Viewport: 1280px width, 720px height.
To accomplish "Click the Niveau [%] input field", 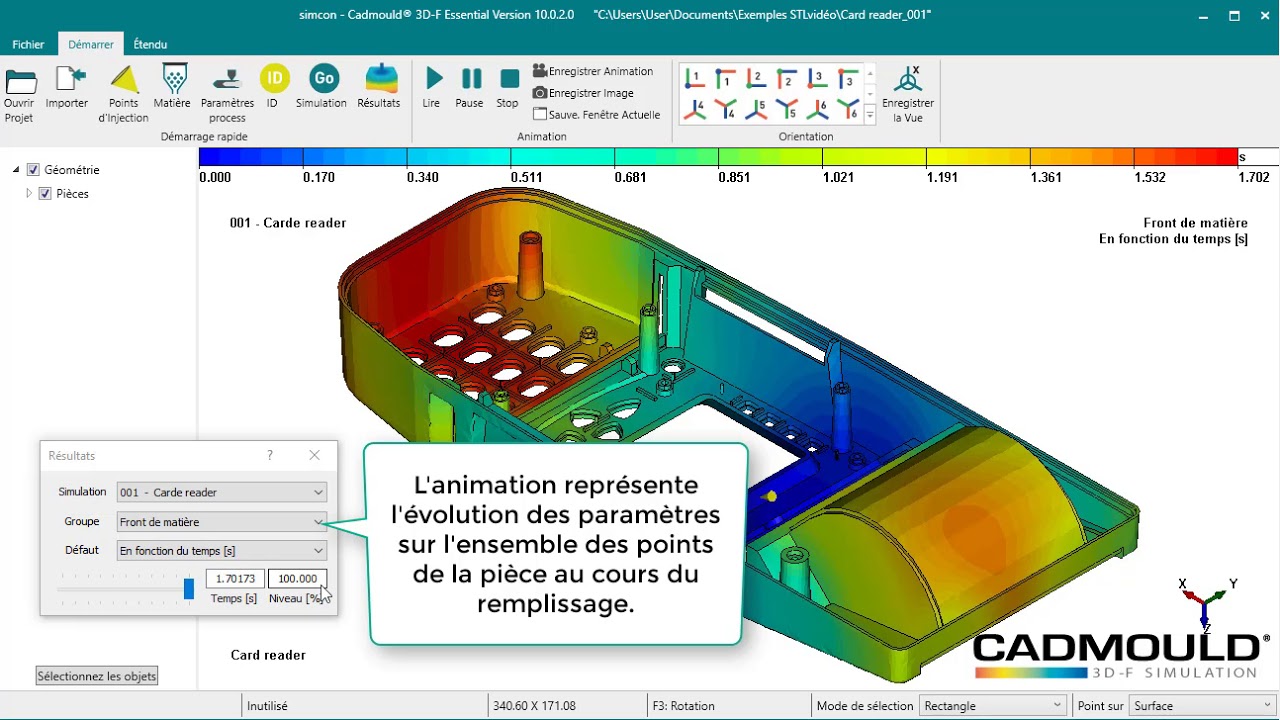I will [x=297, y=579].
